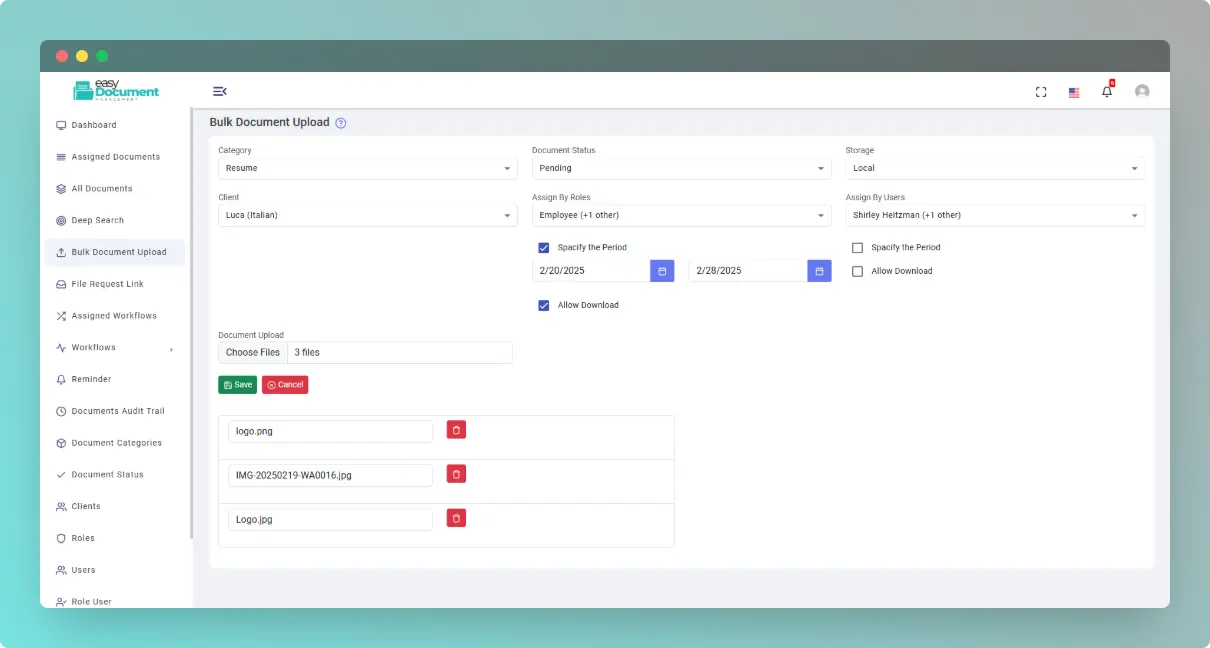Click the Logo.jpg filename field
The height and width of the screenshot is (648, 1210).
tap(330, 519)
